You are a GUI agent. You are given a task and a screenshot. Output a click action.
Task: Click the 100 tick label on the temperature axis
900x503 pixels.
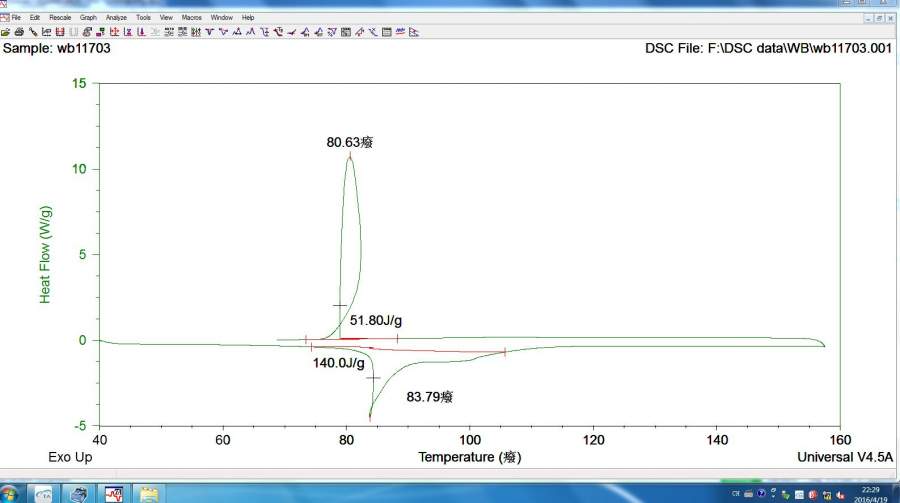470,440
